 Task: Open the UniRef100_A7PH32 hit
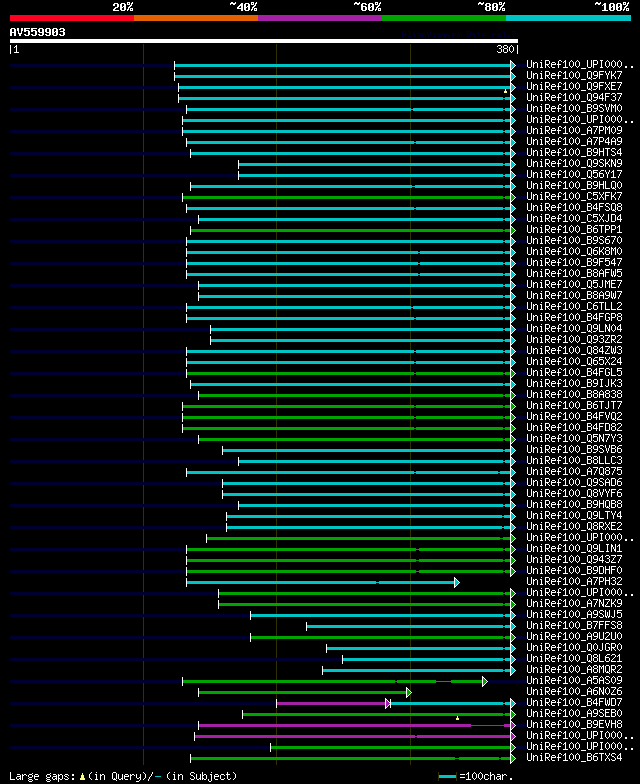pyautogui.click(x=574, y=582)
